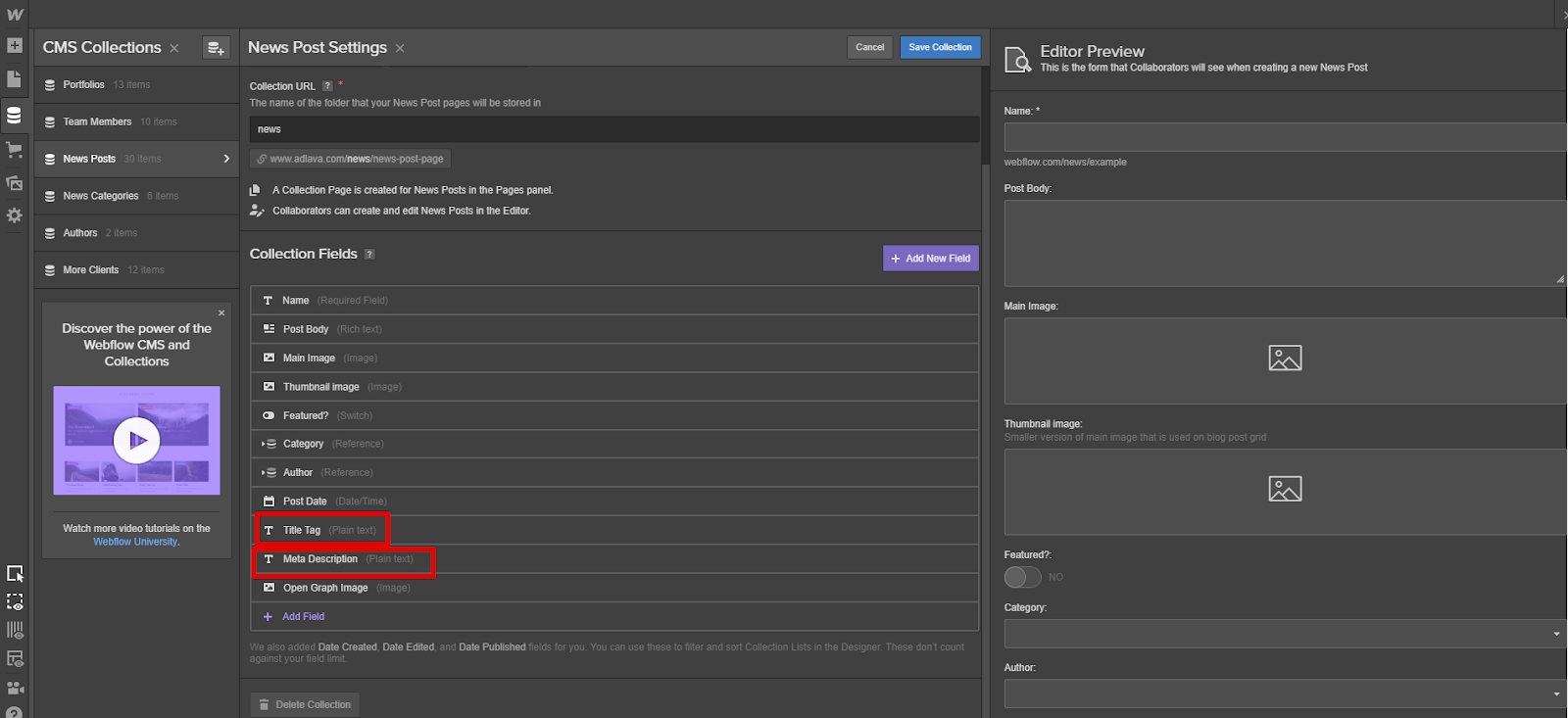Click the Name input field in Editor Preview
The image size is (1568, 718).
(1285, 137)
